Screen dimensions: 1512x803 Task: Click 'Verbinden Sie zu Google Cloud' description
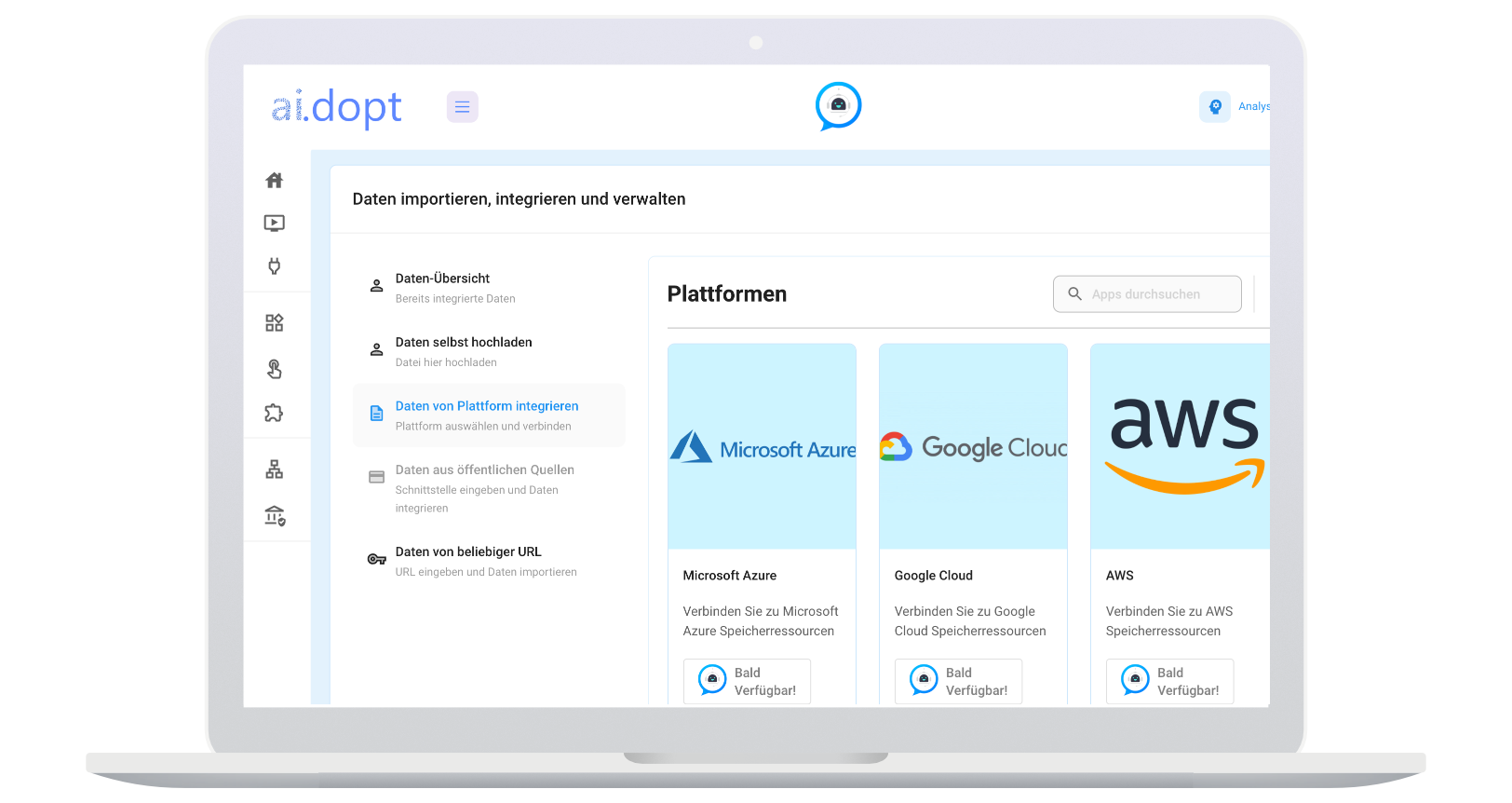click(969, 621)
